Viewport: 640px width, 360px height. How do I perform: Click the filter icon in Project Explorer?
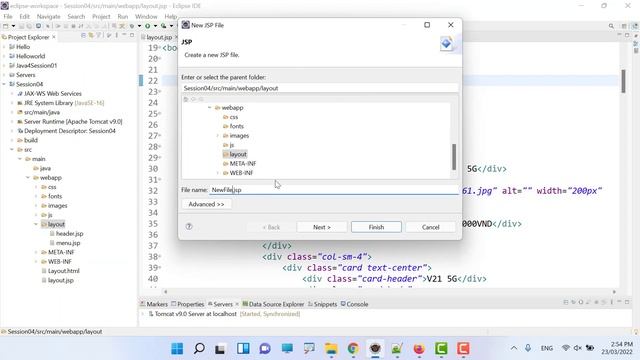[98, 36]
